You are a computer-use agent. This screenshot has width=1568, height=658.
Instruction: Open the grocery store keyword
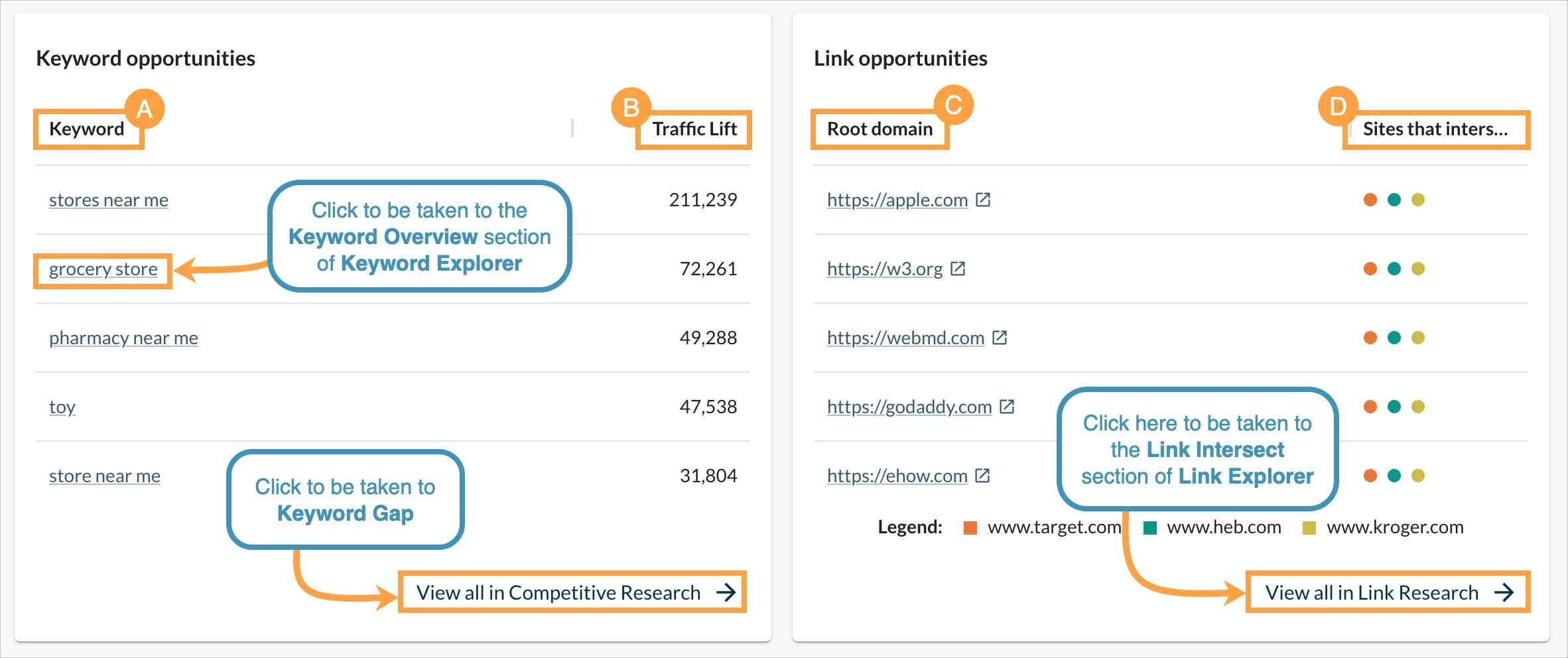(103, 269)
